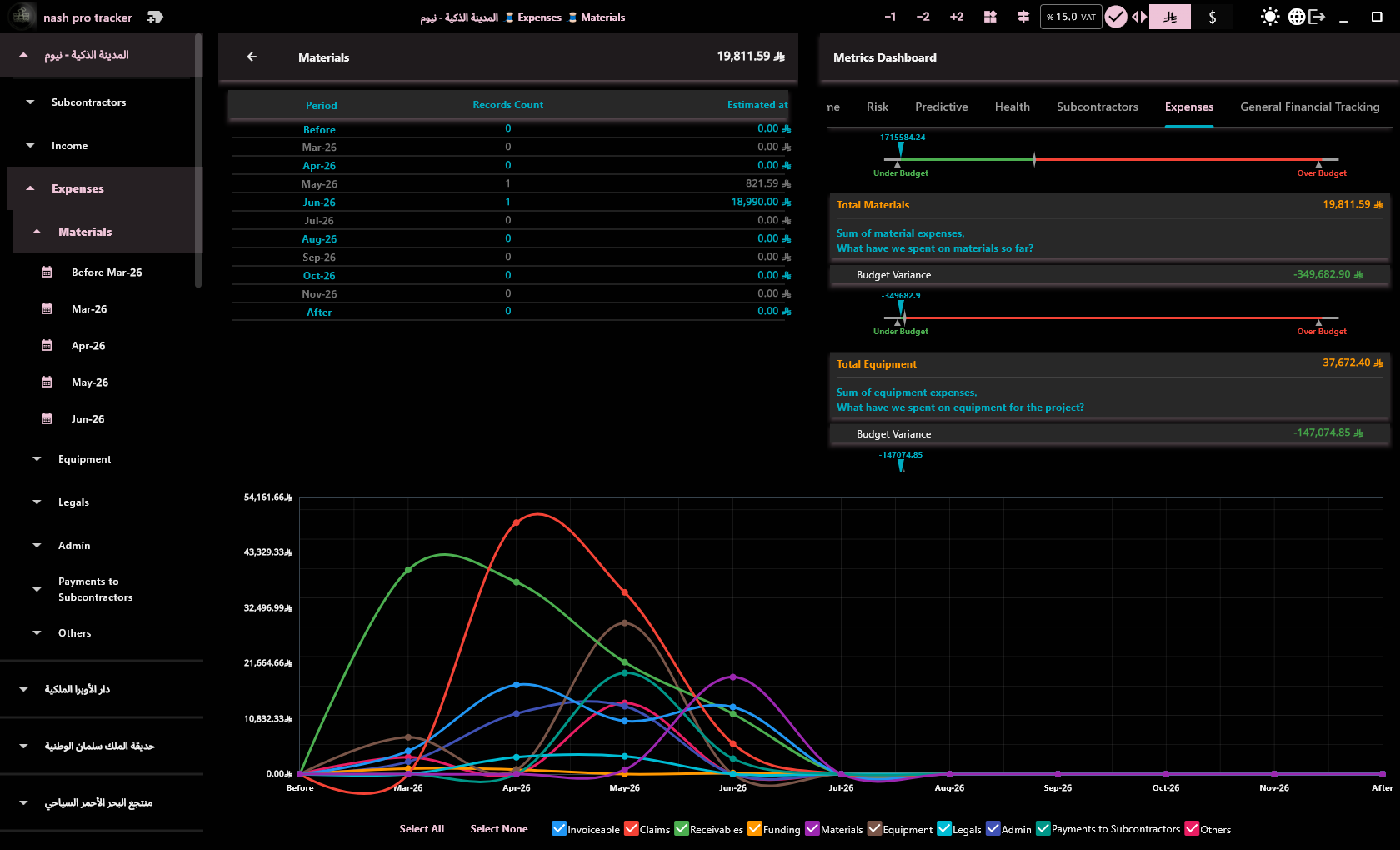This screenshot has width=1400, height=850.
Task: Open the General Financial Tracking tab
Action: (x=1310, y=107)
